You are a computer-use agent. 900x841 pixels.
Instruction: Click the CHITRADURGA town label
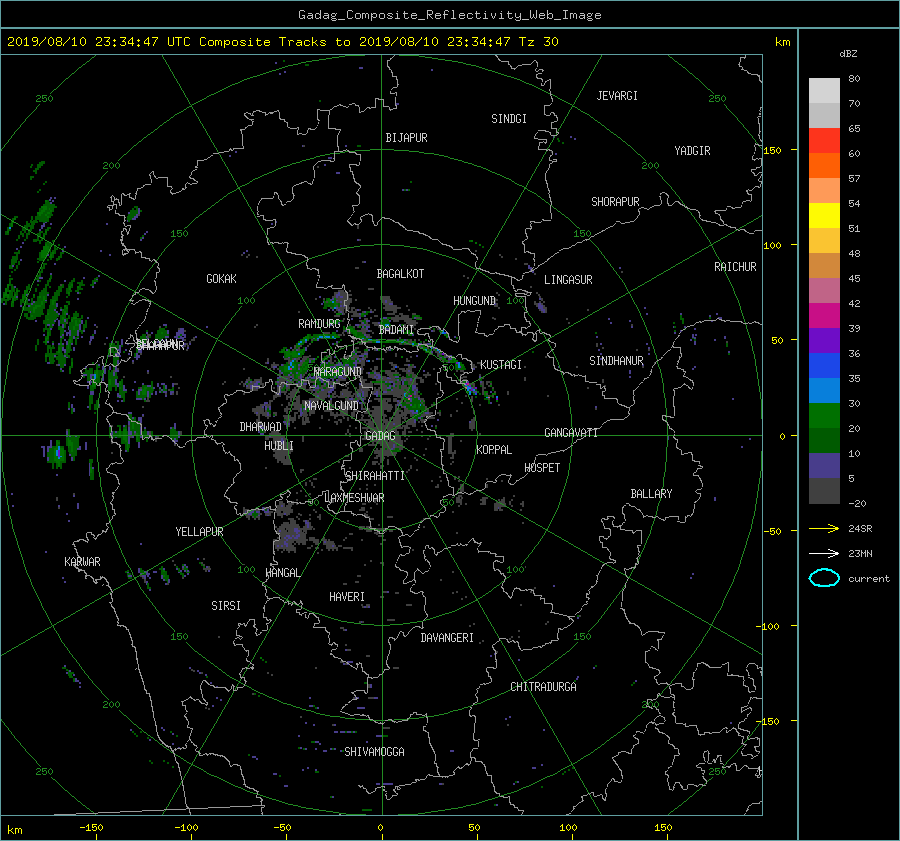click(543, 687)
